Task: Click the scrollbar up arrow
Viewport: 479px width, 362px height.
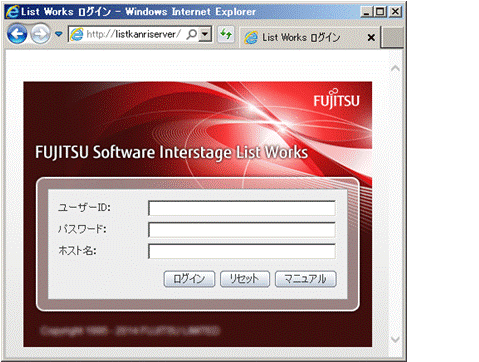Action: (395, 69)
